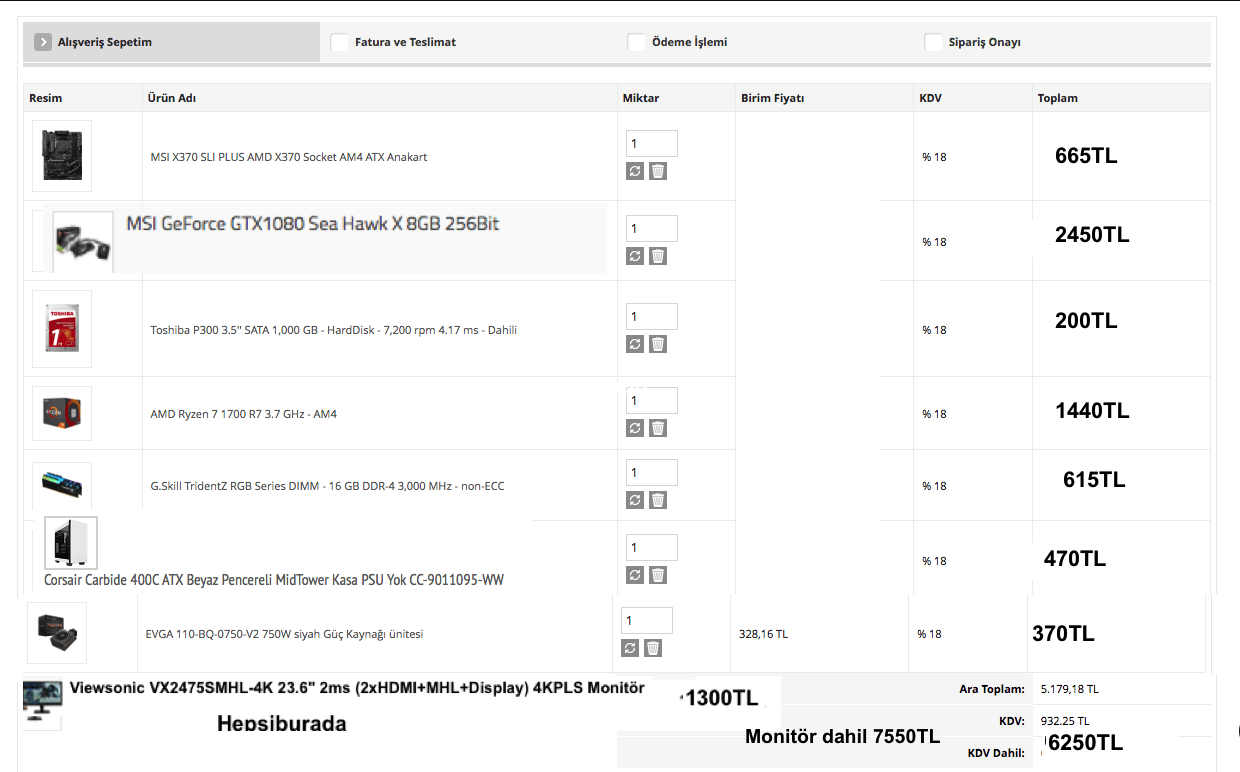Refresh quantity for MSI GeForce GTX1080 row
The height and width of the screenshot is (772, 1240).
[x=635, y=256]
